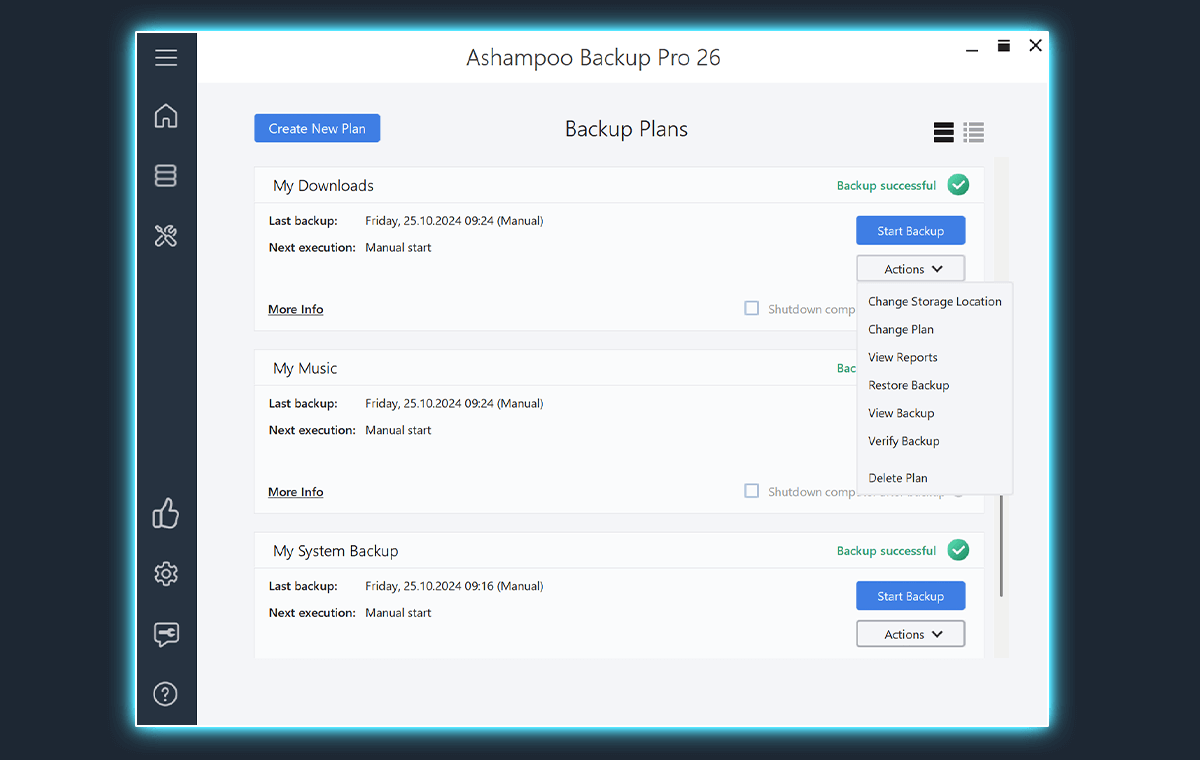
Task: Expand Actions dropdown for My System Backup
Action: (910, 634)
